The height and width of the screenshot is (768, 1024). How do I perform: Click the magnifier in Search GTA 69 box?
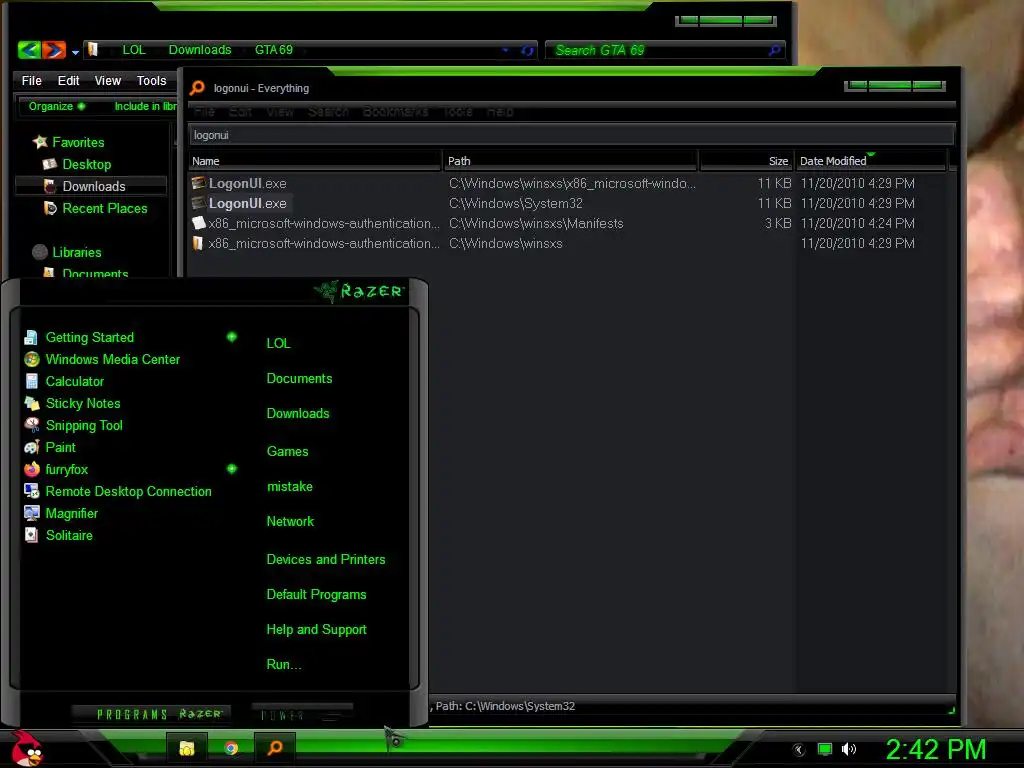pos(775,50)
